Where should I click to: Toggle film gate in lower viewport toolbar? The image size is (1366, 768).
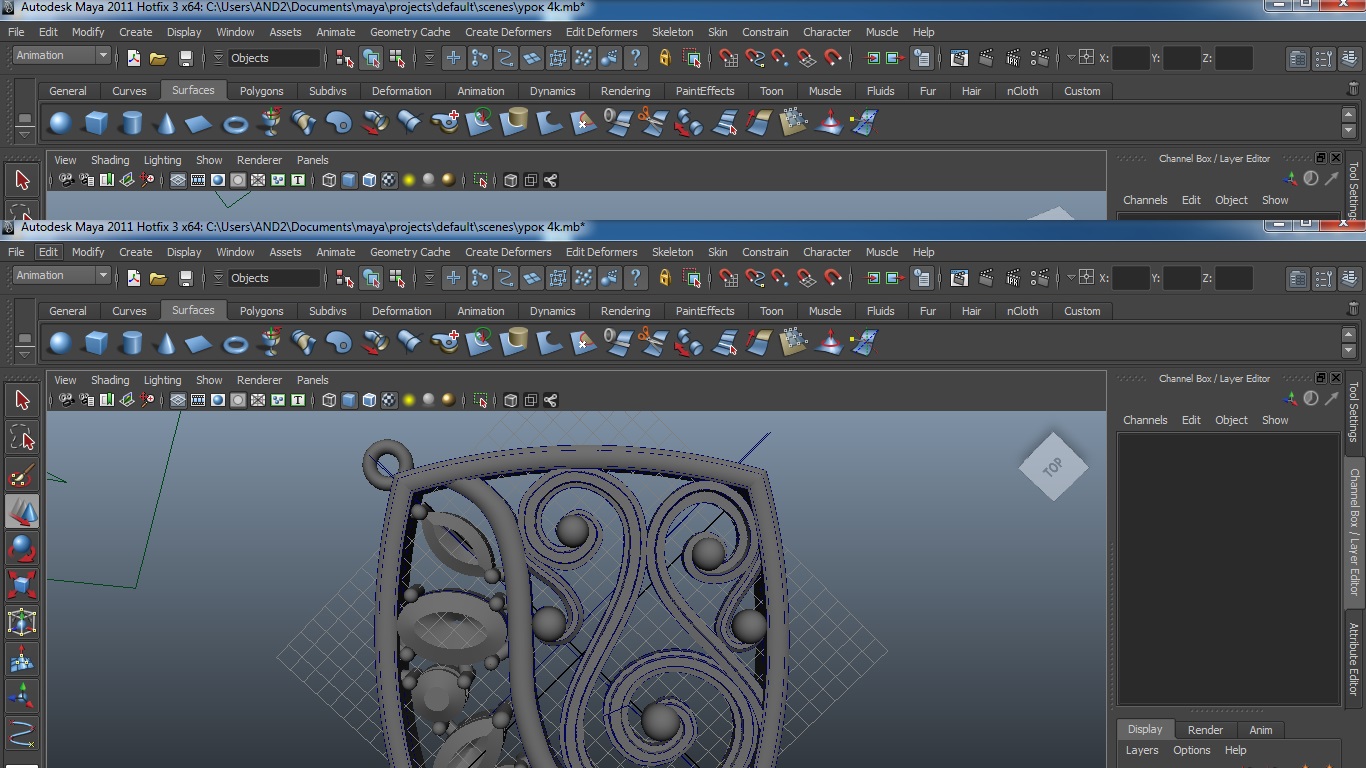198,400
